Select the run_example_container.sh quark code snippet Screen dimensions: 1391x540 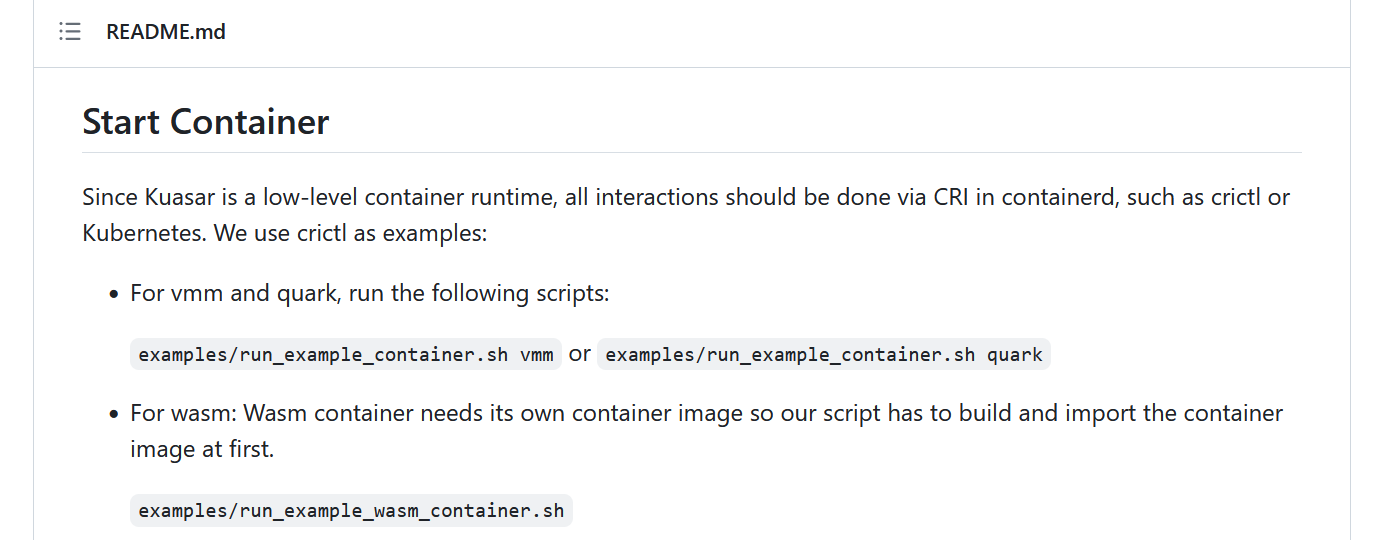point(823,354)
